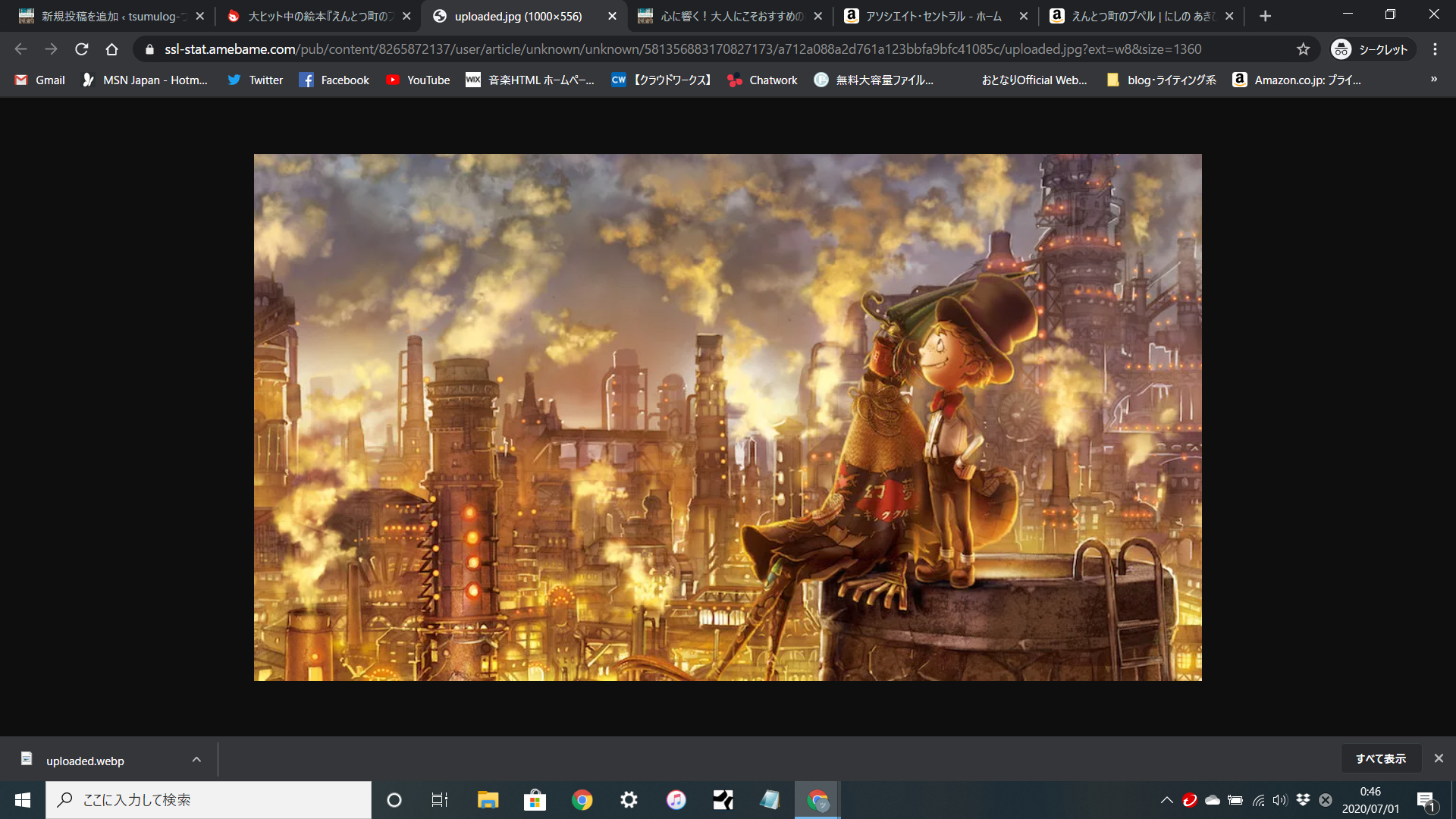Reload the current page

tap(81, 49)
